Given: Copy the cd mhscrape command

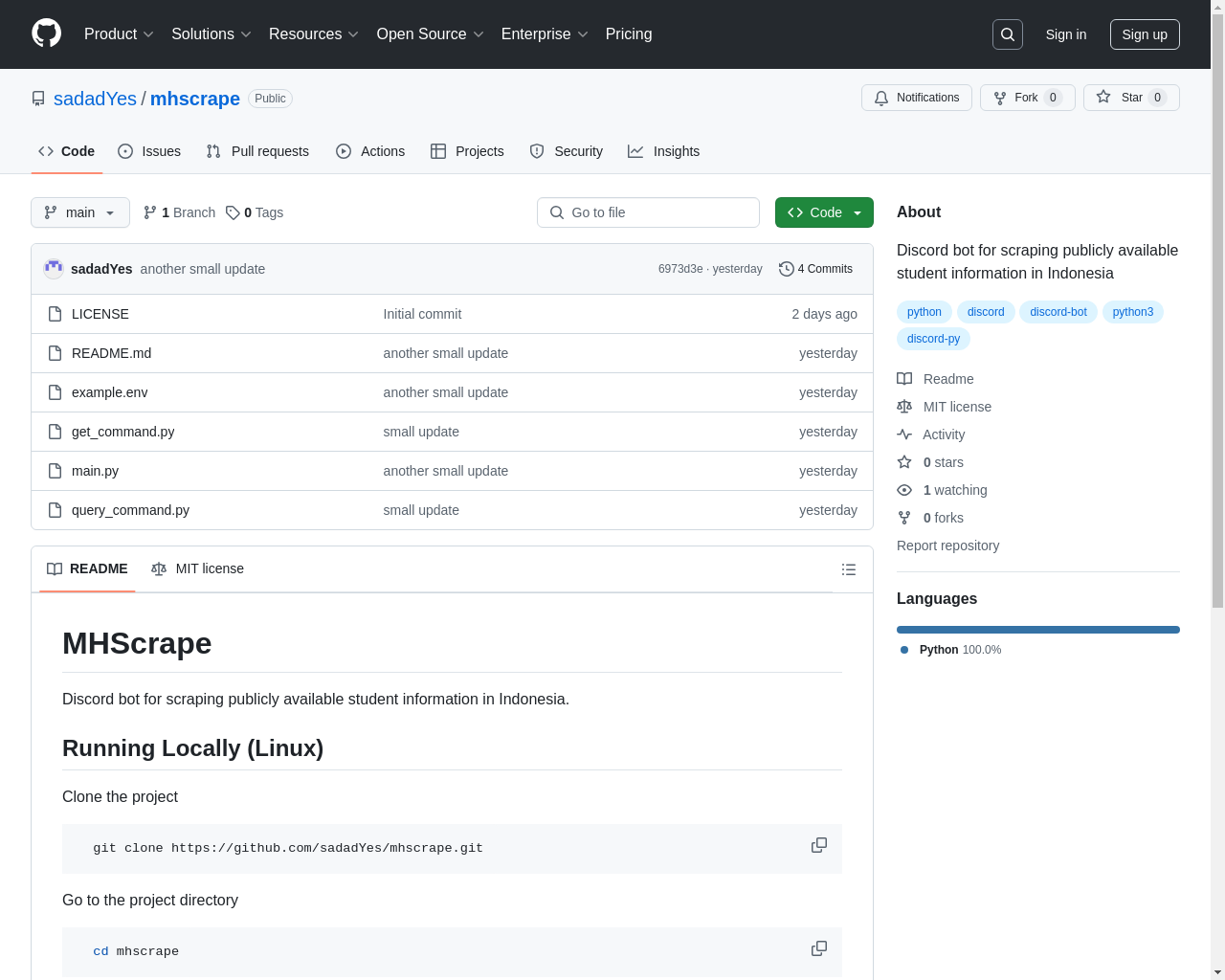Looking at the screenshot, I should (x=819, y=948).
